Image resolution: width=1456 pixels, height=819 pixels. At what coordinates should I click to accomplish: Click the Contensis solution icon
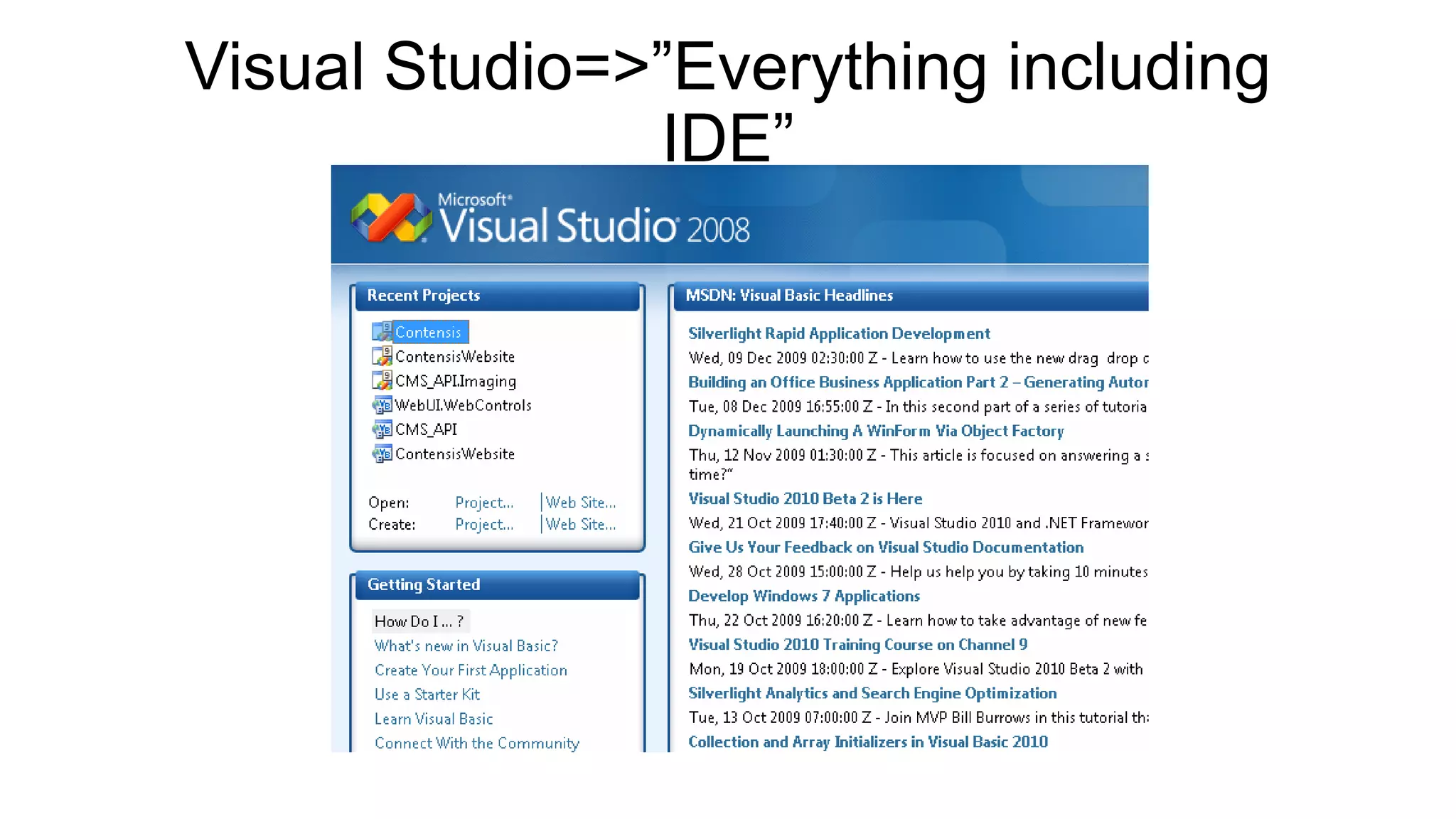382,332
